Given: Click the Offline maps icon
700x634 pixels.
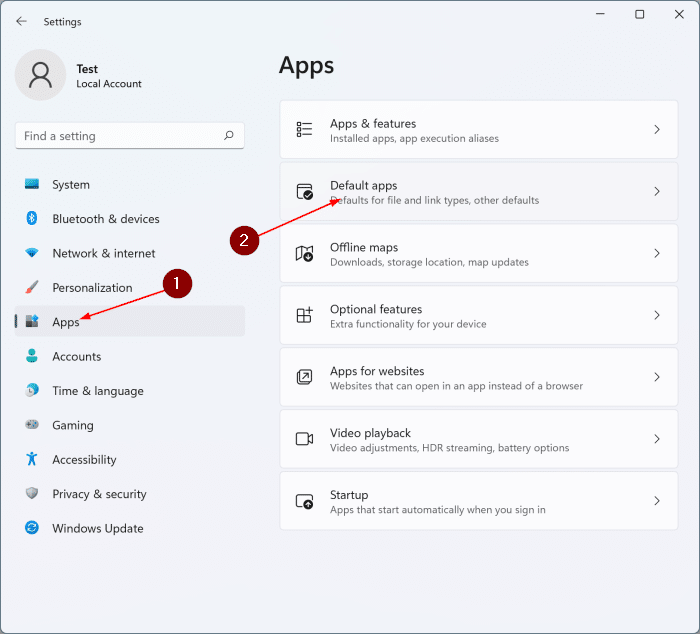Looking at the screenshot, I should 304,253.
